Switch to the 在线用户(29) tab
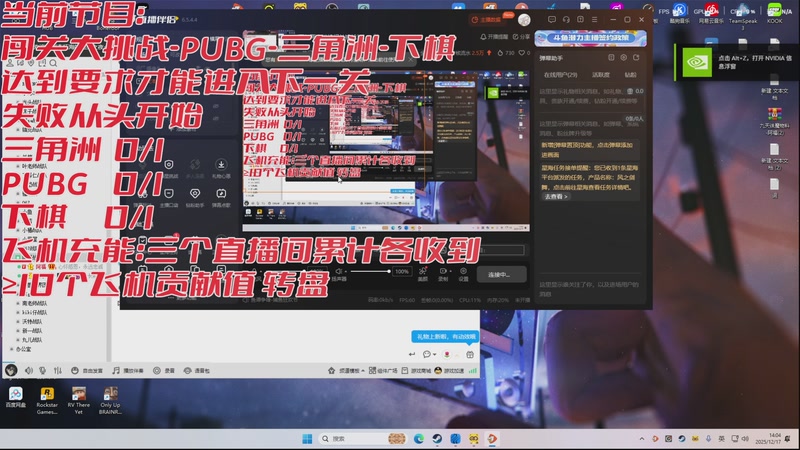The image size is (800, 450). pyautogui.click(x=560, y=75)
